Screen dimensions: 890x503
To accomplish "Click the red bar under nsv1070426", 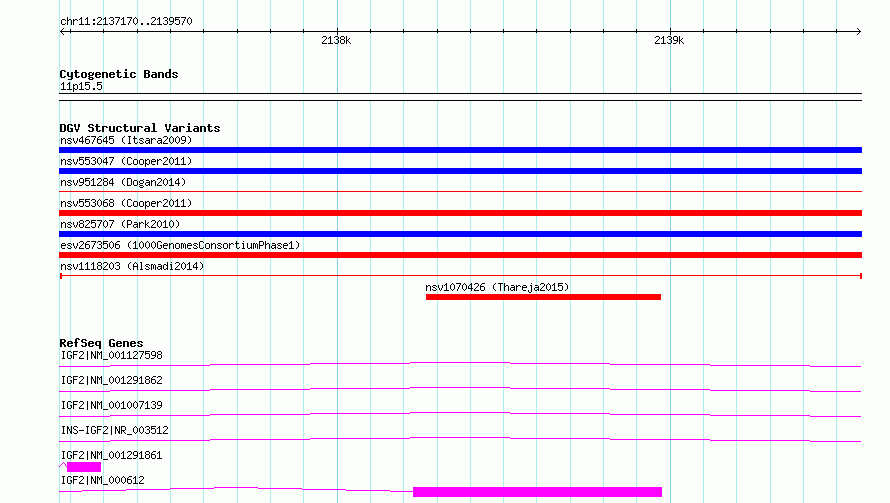I will click(543, 297).
